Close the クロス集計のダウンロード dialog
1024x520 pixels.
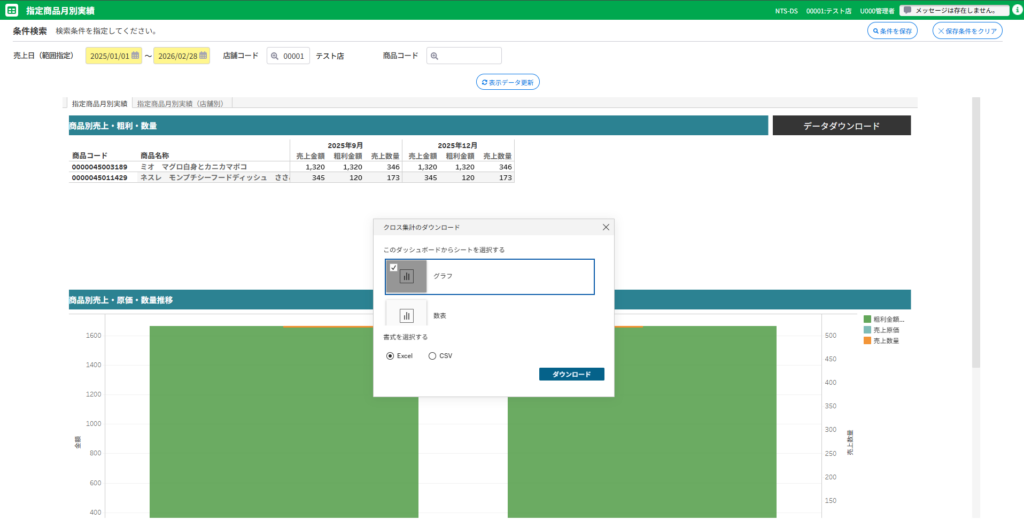click(605, 227)
